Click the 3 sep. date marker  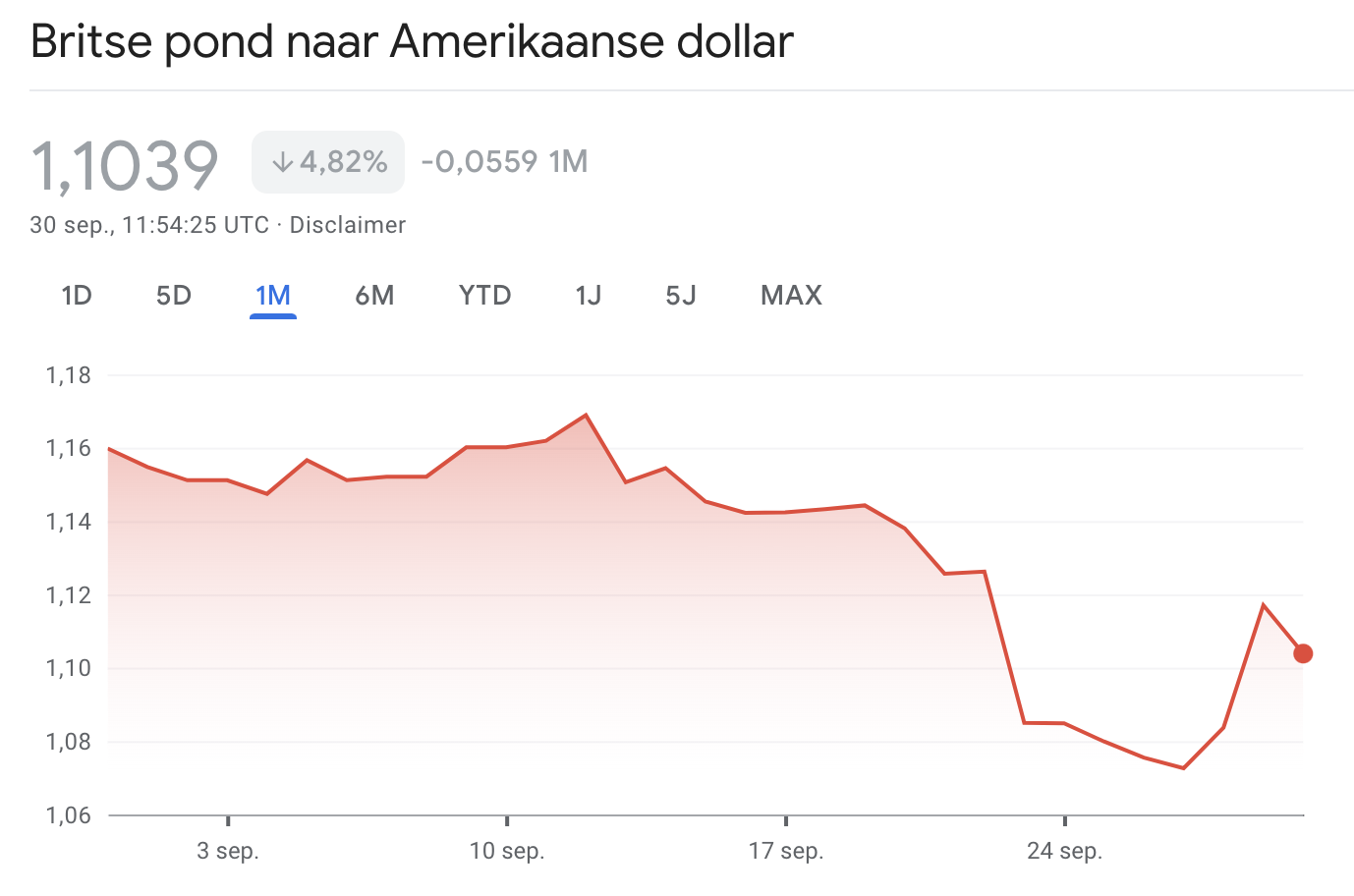[228, 851]
